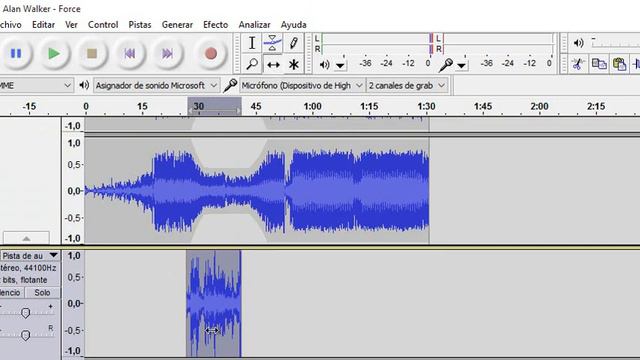Open the playback meter dropdown arrow
This screenshot has height=360, width=640.
coord(340,65)
